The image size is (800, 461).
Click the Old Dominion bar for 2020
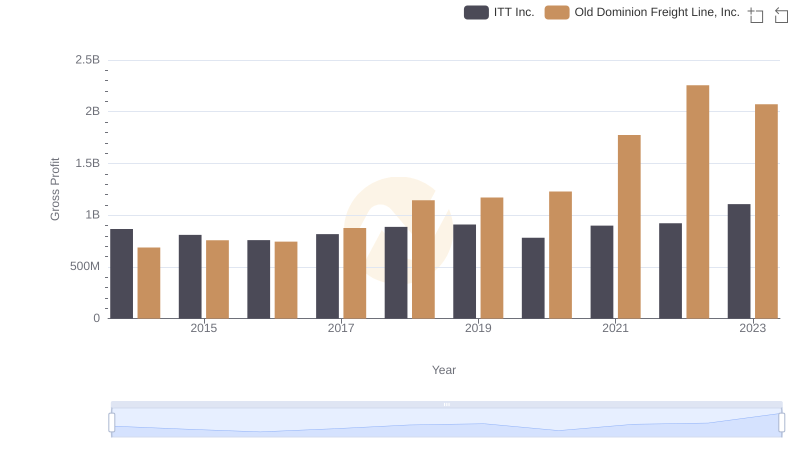(x=561, y=255)
